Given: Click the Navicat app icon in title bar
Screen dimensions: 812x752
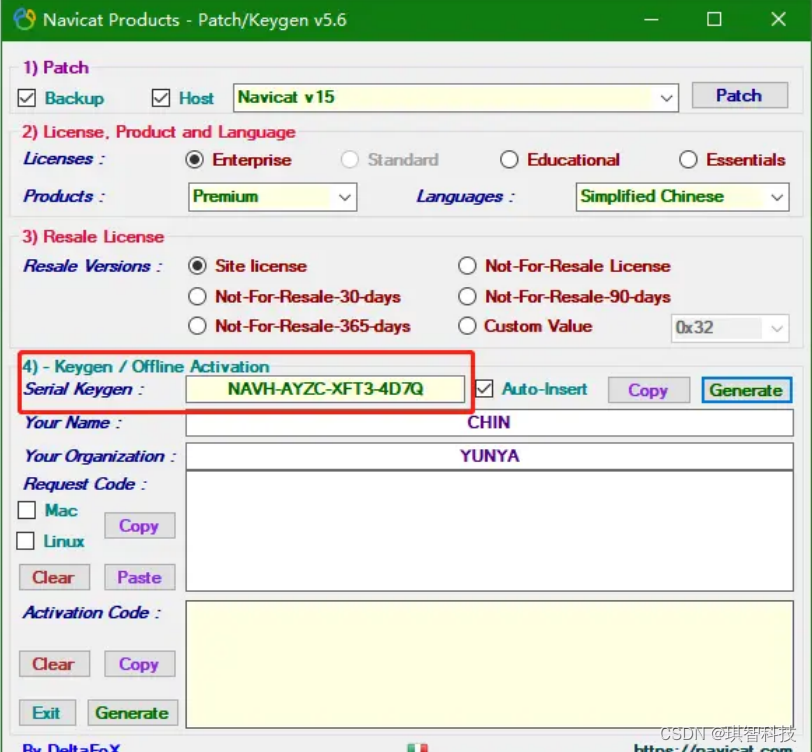Looking at the screenshot, I should tap(24, 19).
